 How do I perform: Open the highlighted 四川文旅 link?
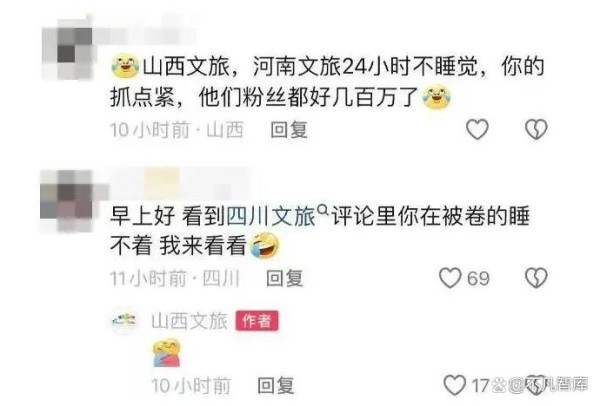click(271, 217)
